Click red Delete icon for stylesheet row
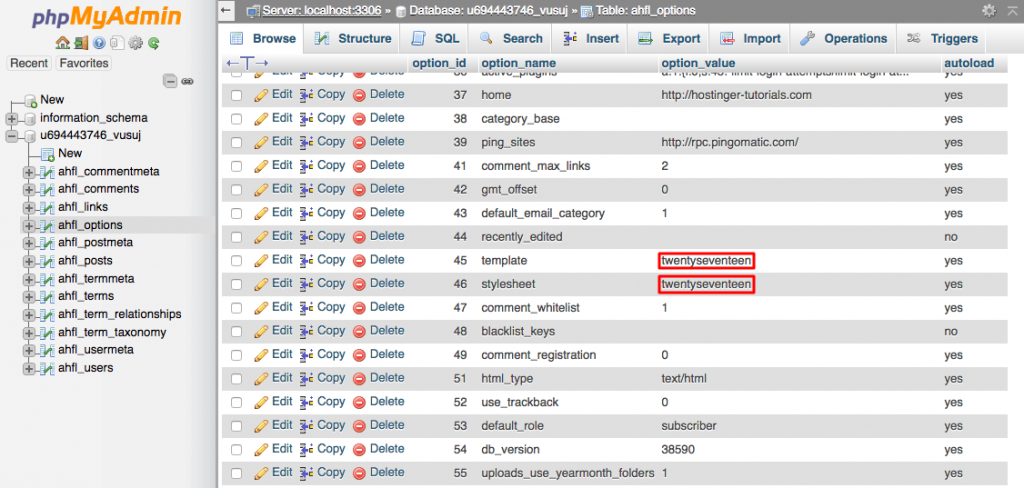Image resolution: width=1024 pixels, height=488 pixels. click(x=359, y=284)
